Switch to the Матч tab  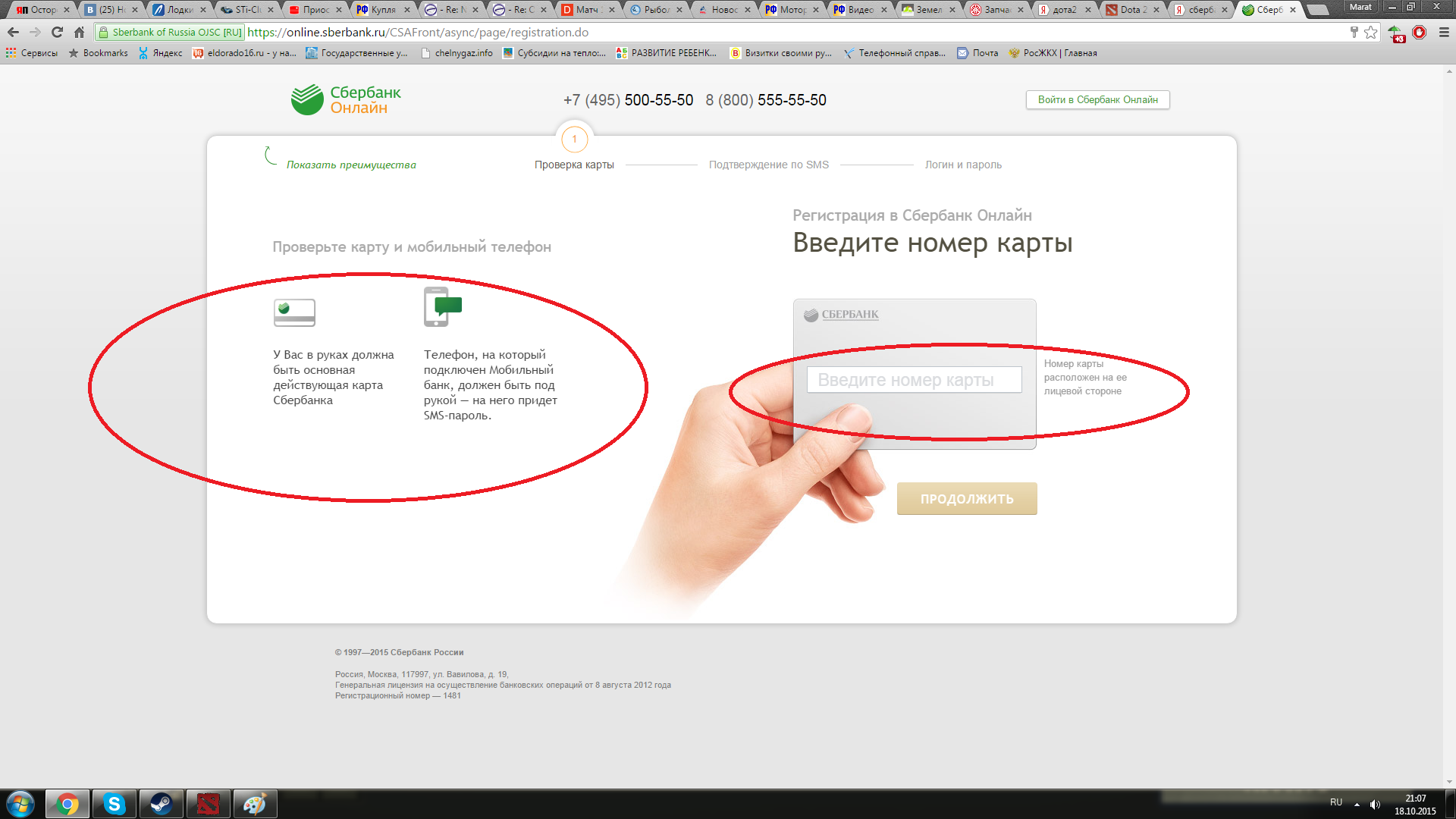(x=588, y=10)
